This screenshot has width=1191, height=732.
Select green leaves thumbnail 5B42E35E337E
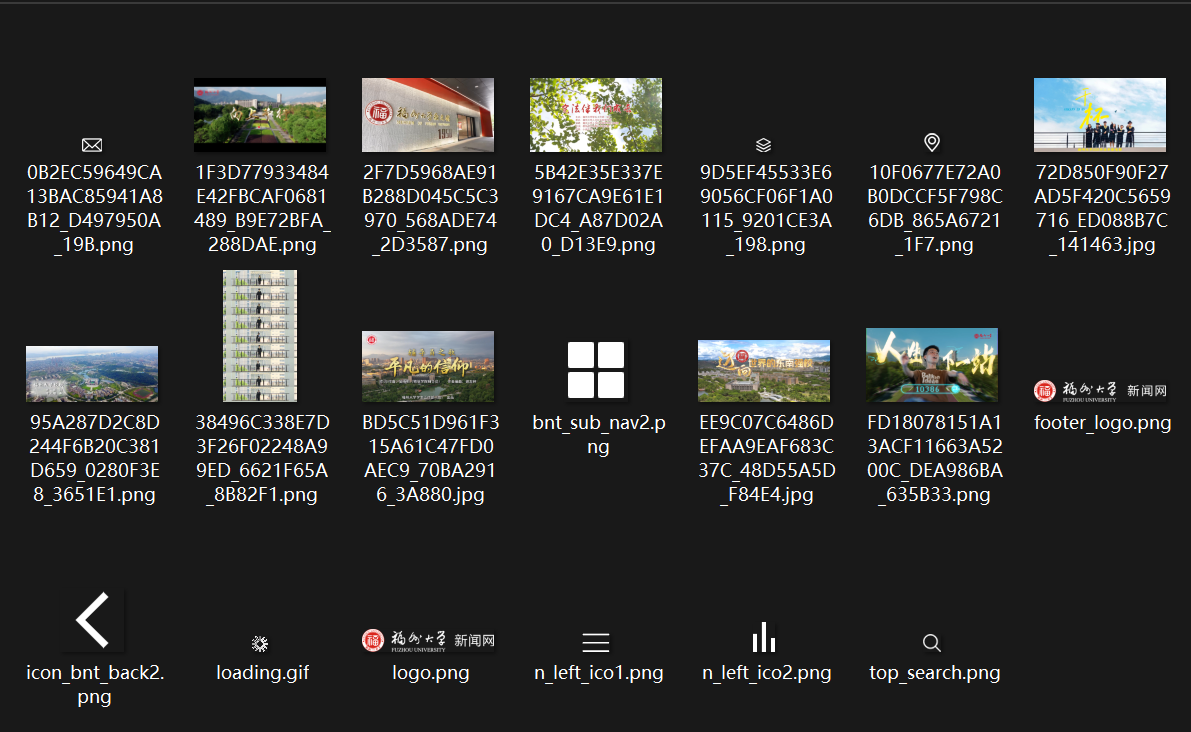pyautogui.click(x=596, y=115)
